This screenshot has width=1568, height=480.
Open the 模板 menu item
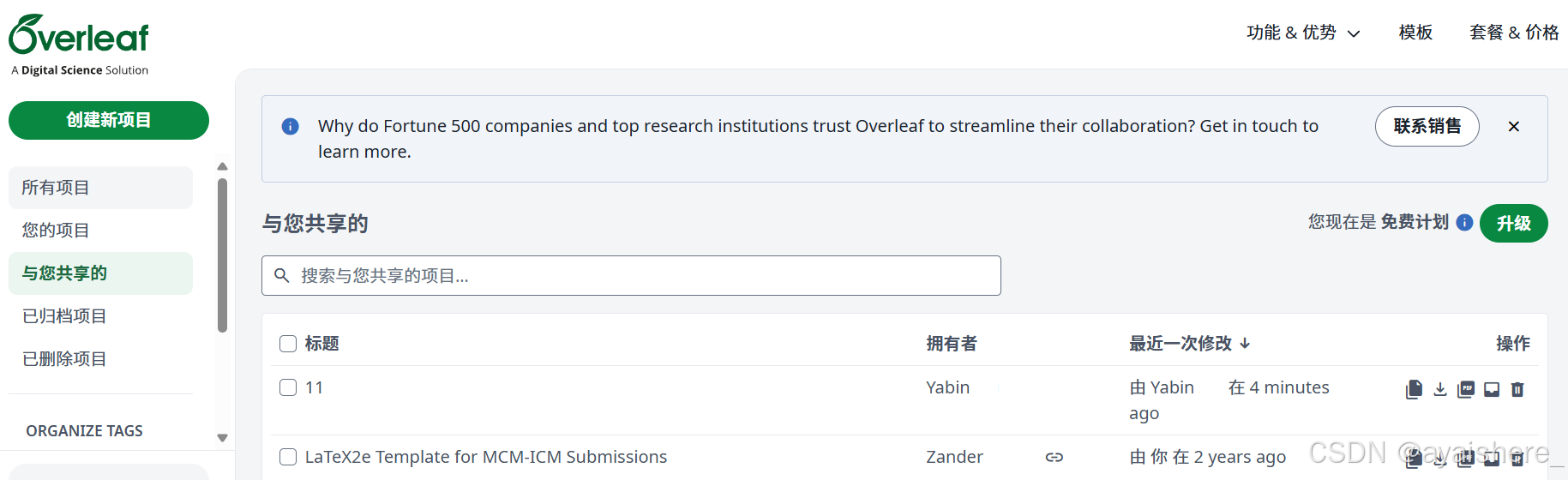(x=1415, y=33)
